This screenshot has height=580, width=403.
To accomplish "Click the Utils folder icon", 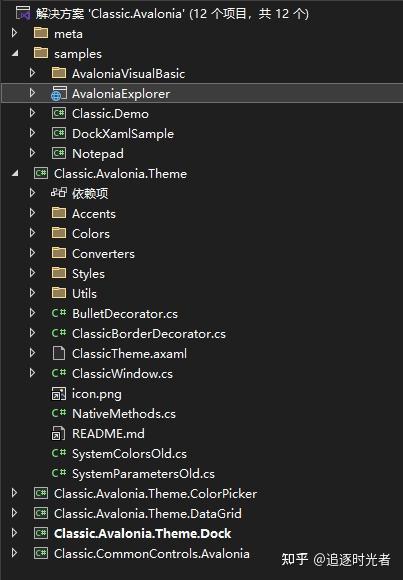I will tap(59, 293).
